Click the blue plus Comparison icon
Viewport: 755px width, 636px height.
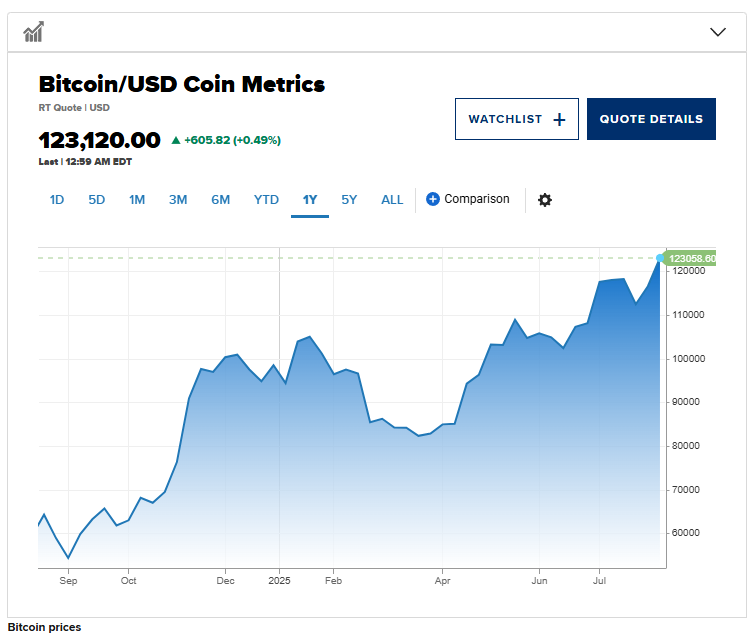(x=432, y=199)
